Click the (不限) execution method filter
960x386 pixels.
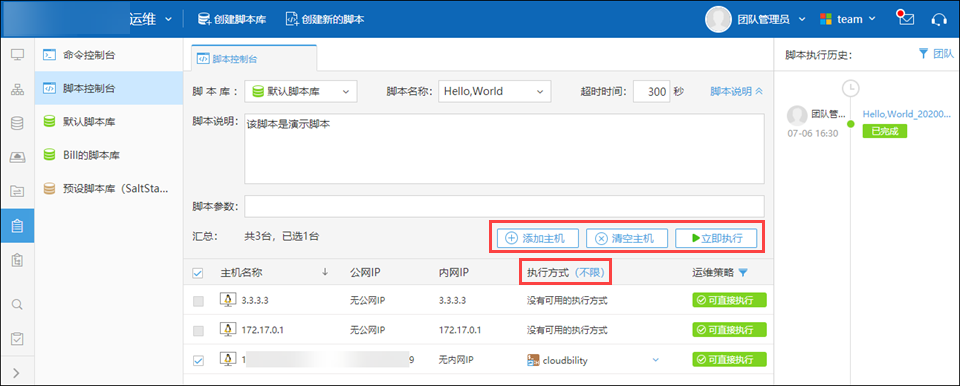point(589,273)
